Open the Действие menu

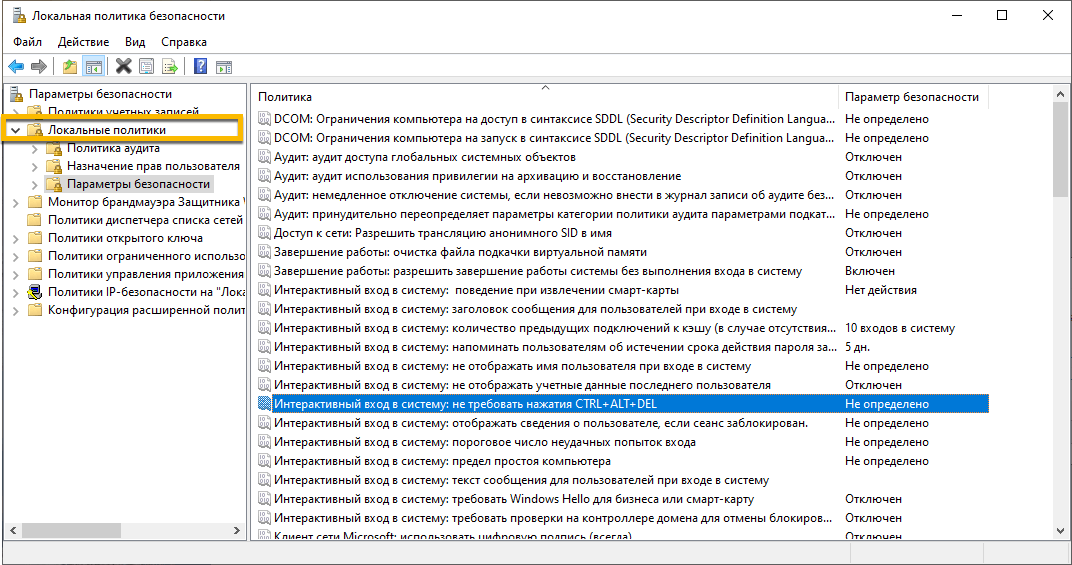(x=84, y=42)
